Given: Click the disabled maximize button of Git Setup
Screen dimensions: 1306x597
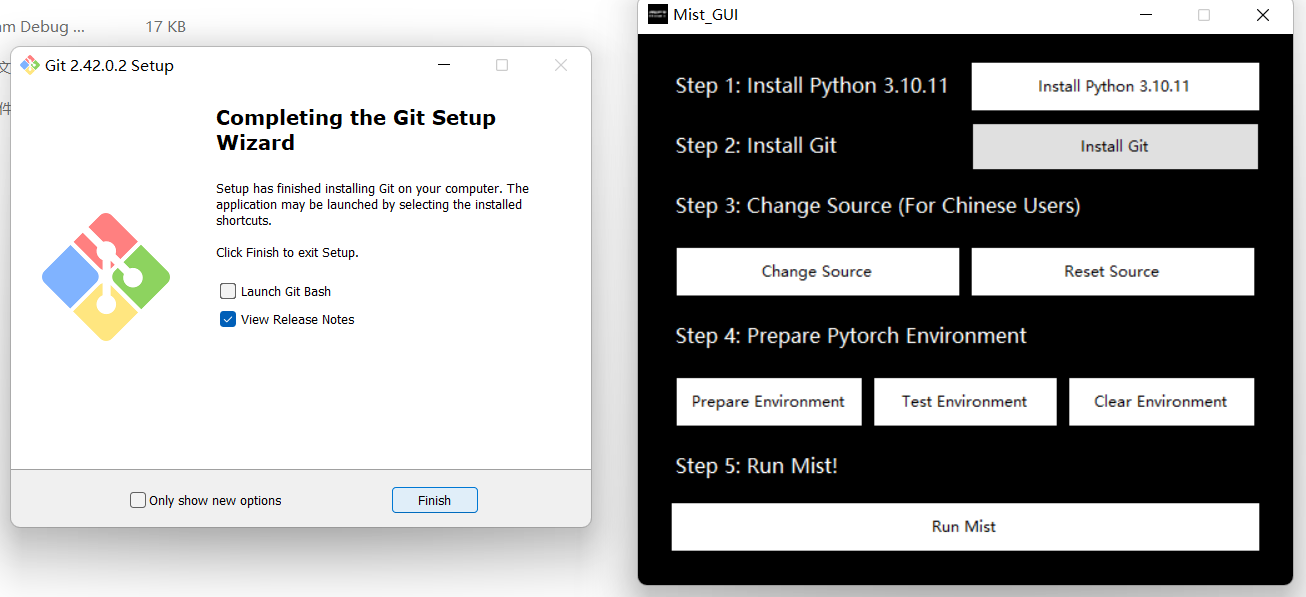Looking at the screenshot, I should point(502,65).
